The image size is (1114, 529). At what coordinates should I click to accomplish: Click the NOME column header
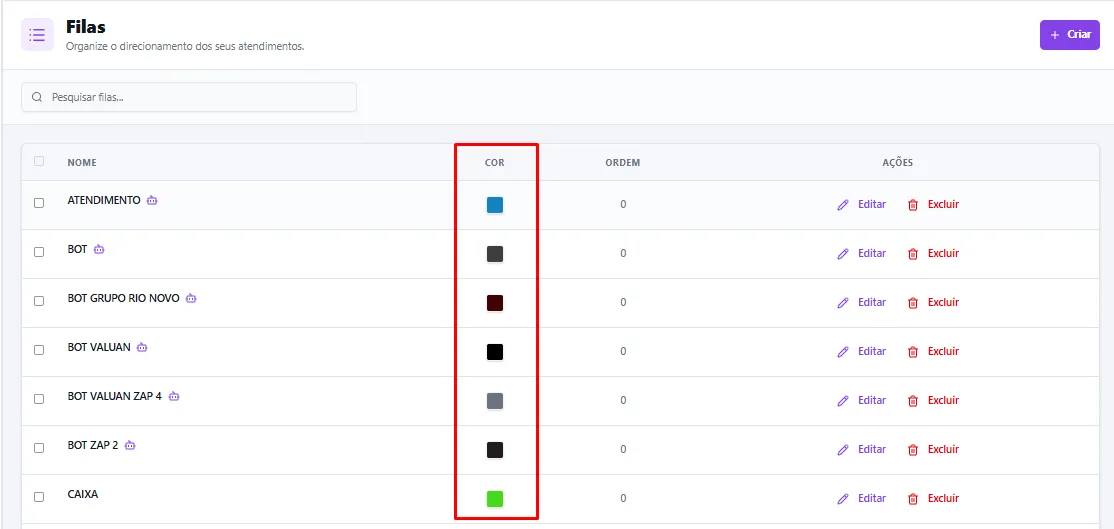(82, 163)
